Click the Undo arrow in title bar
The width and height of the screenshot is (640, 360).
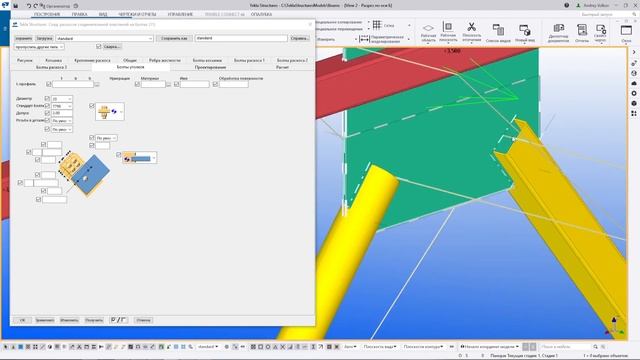pyautogui.click(x=29, y=6)
